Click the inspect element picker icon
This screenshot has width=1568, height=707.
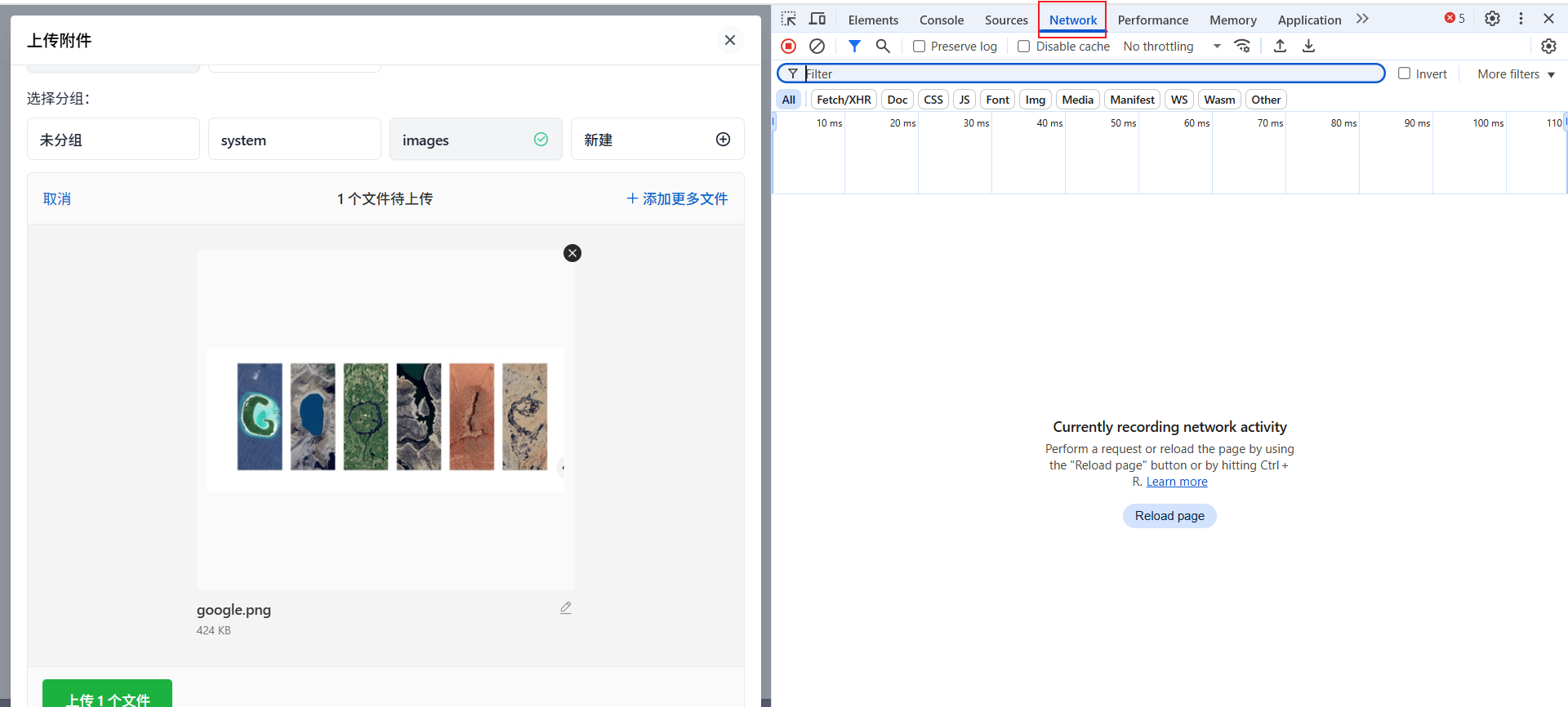click(x=788, y=19)
